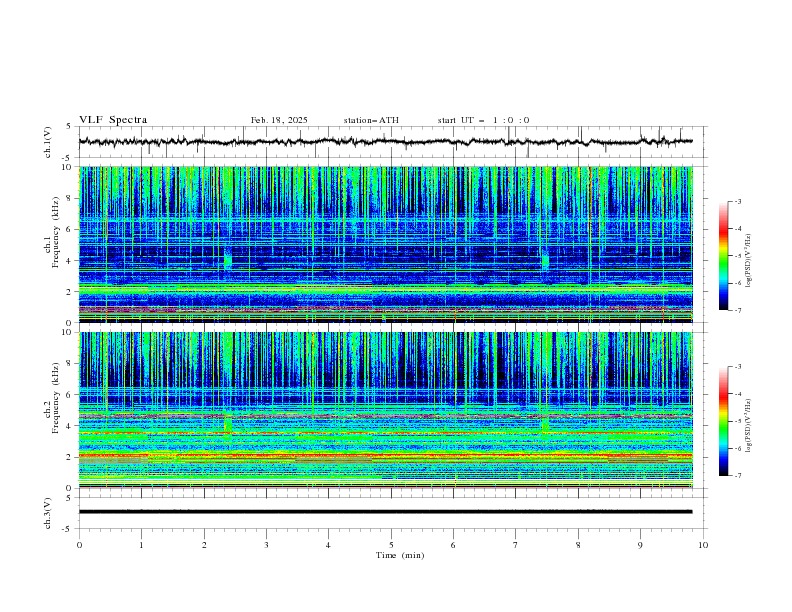Image resolution: width=792 pixels, height=612 pixels.
Task: Click inside the ch.2 spectrogram panel
Action: pyautogui.click(x=385, y=410)
